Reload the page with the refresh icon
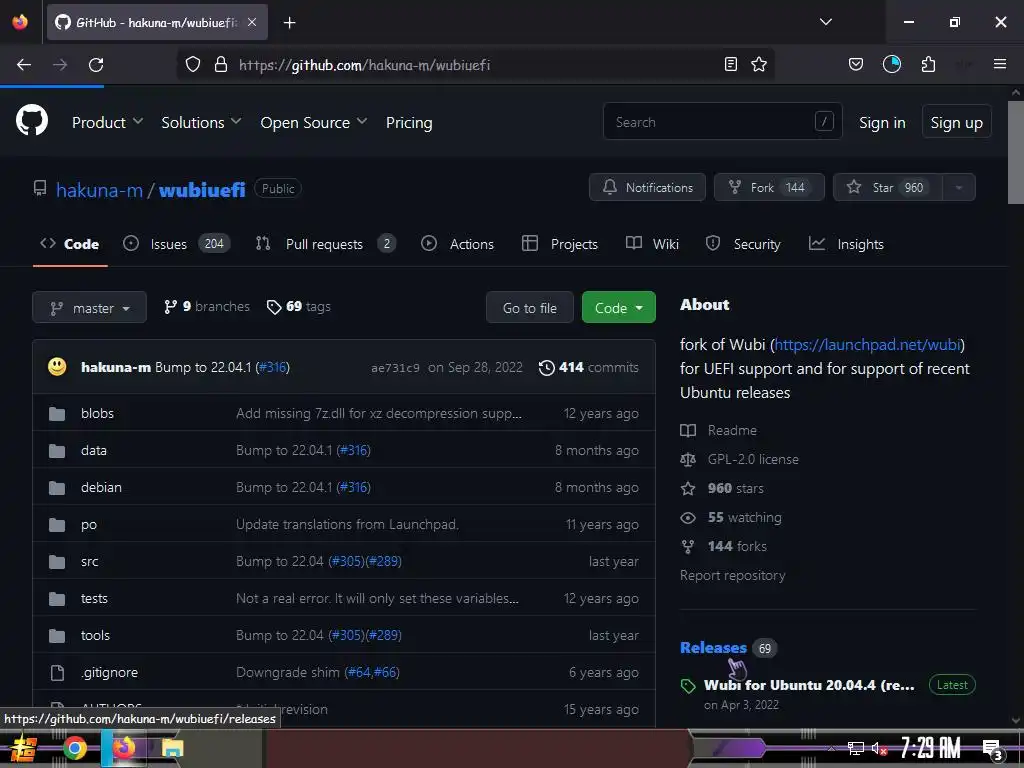Viewport: 1024px width, 768px height. [96, 64]
